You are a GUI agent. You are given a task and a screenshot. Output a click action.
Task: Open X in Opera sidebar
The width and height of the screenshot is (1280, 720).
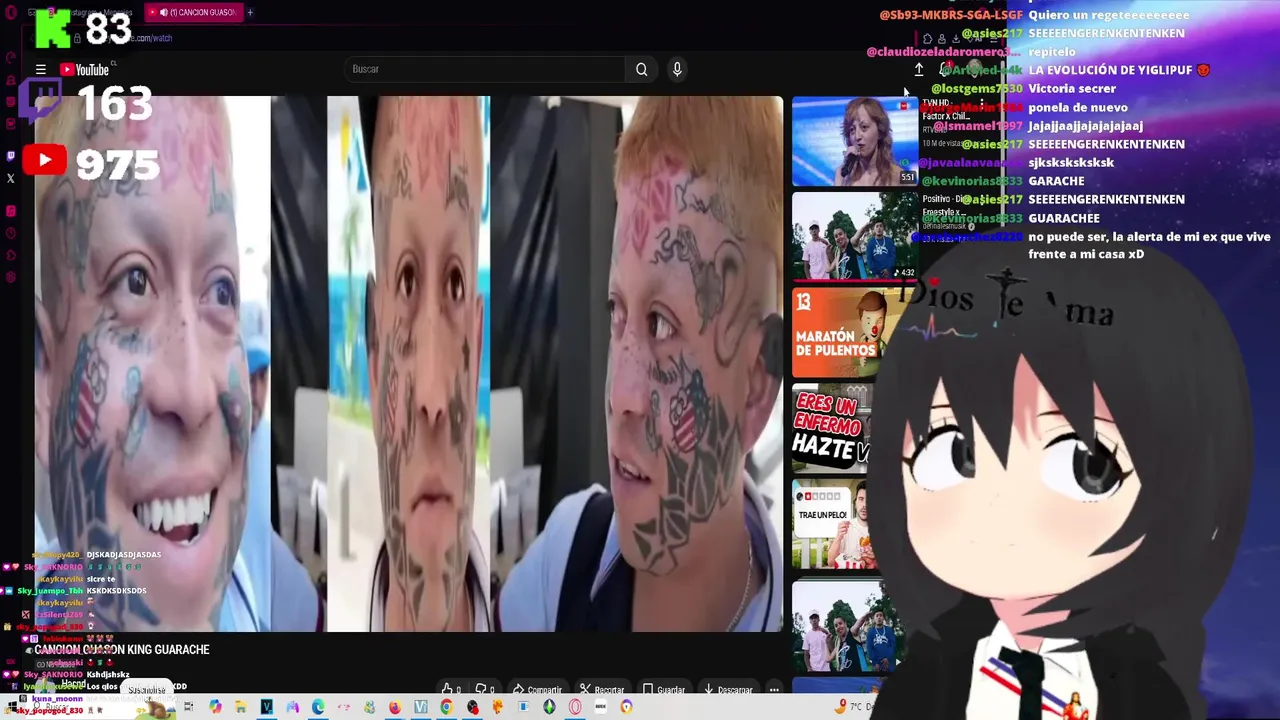pos(11,178)
